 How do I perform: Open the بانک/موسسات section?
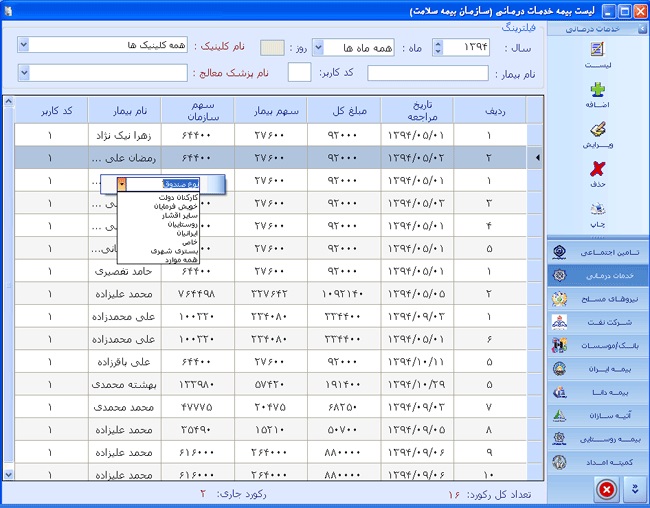pos(598,345)
